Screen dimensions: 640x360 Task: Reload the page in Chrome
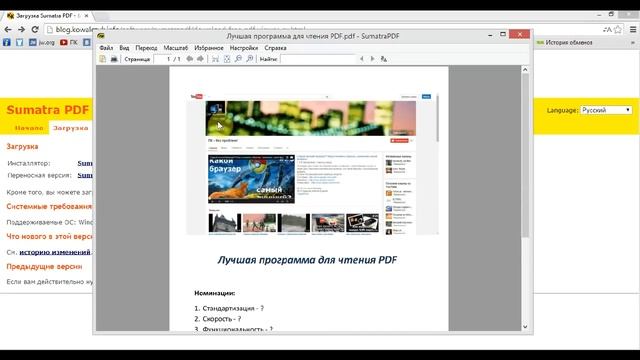pos(35,29)
